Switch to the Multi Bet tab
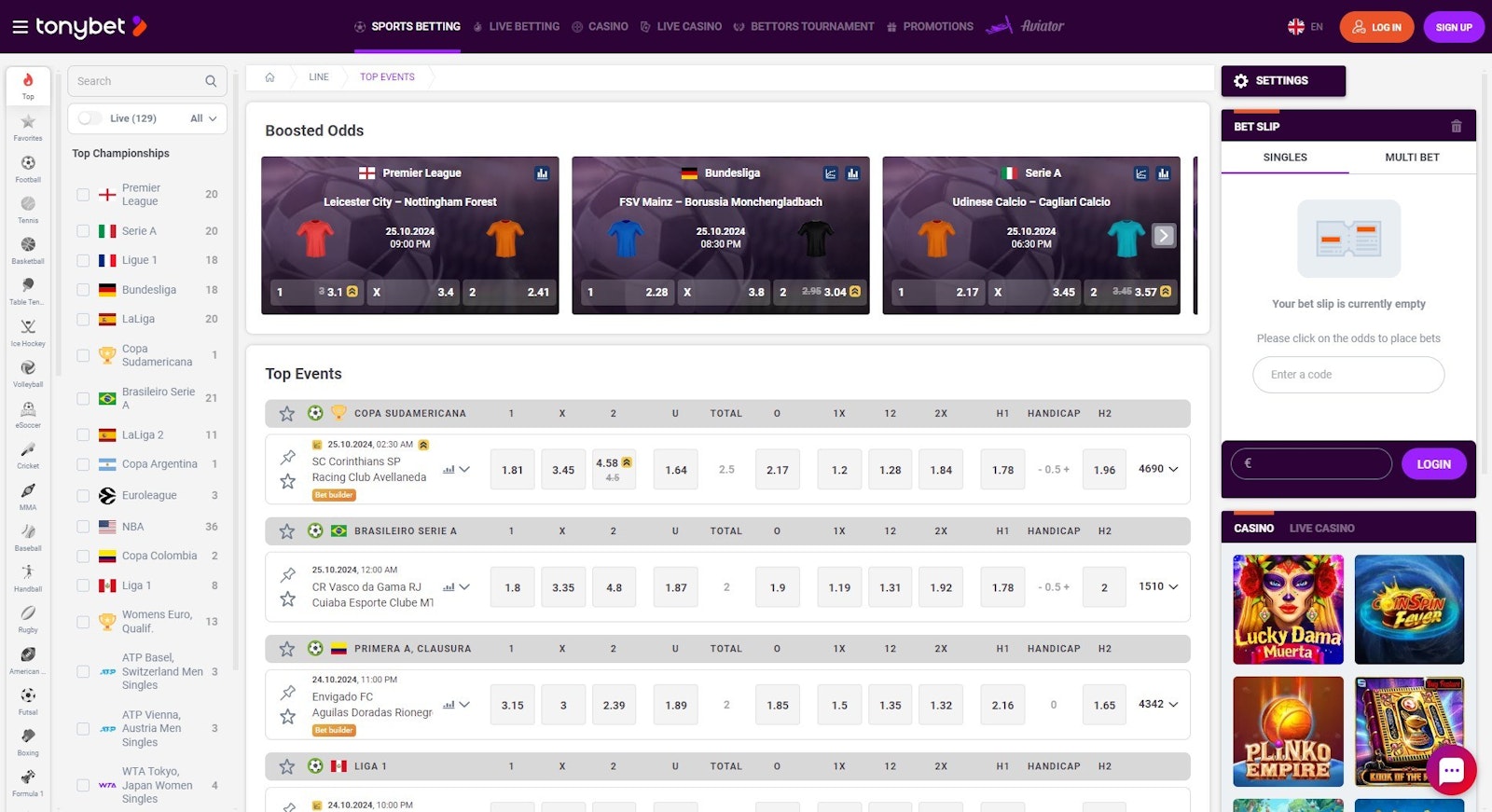The height and width of the screenshot is (812, 1492). (x=1412, y=158)
